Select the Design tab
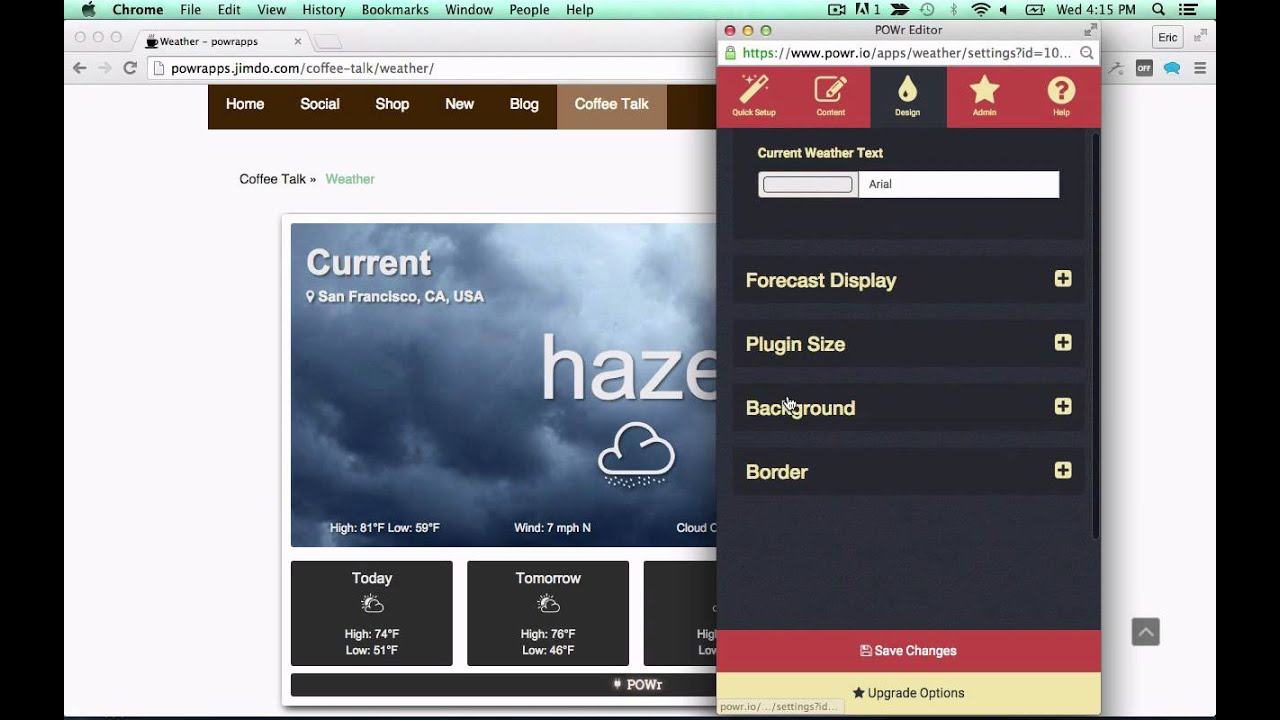Viewport: 1280px width, 720px height. coord(908,97)
